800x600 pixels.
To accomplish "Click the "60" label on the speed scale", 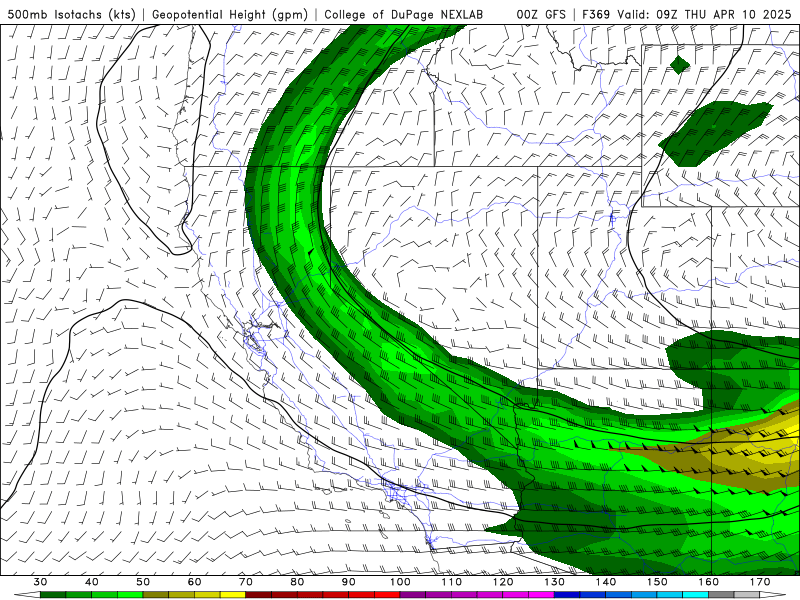I will pyautogui.click(x=194, y=582).
